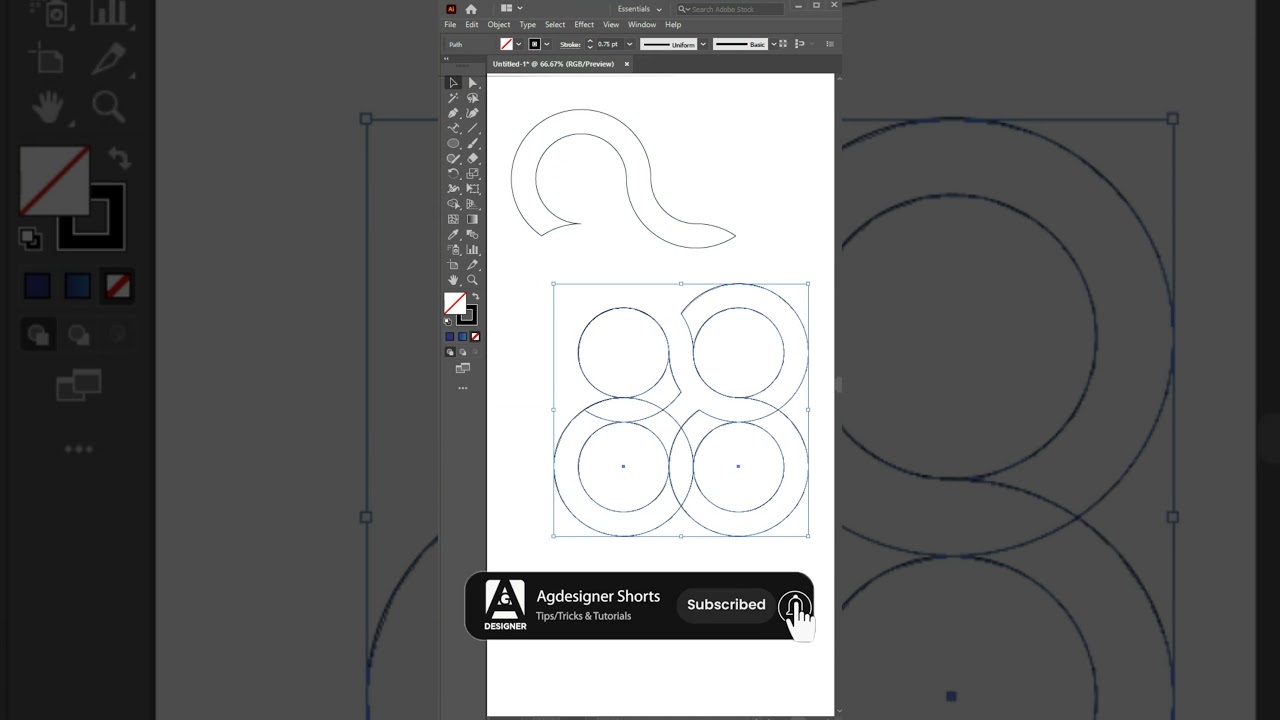
Task: Swap fill and stroke colors
Action: [x=475, y=297]
